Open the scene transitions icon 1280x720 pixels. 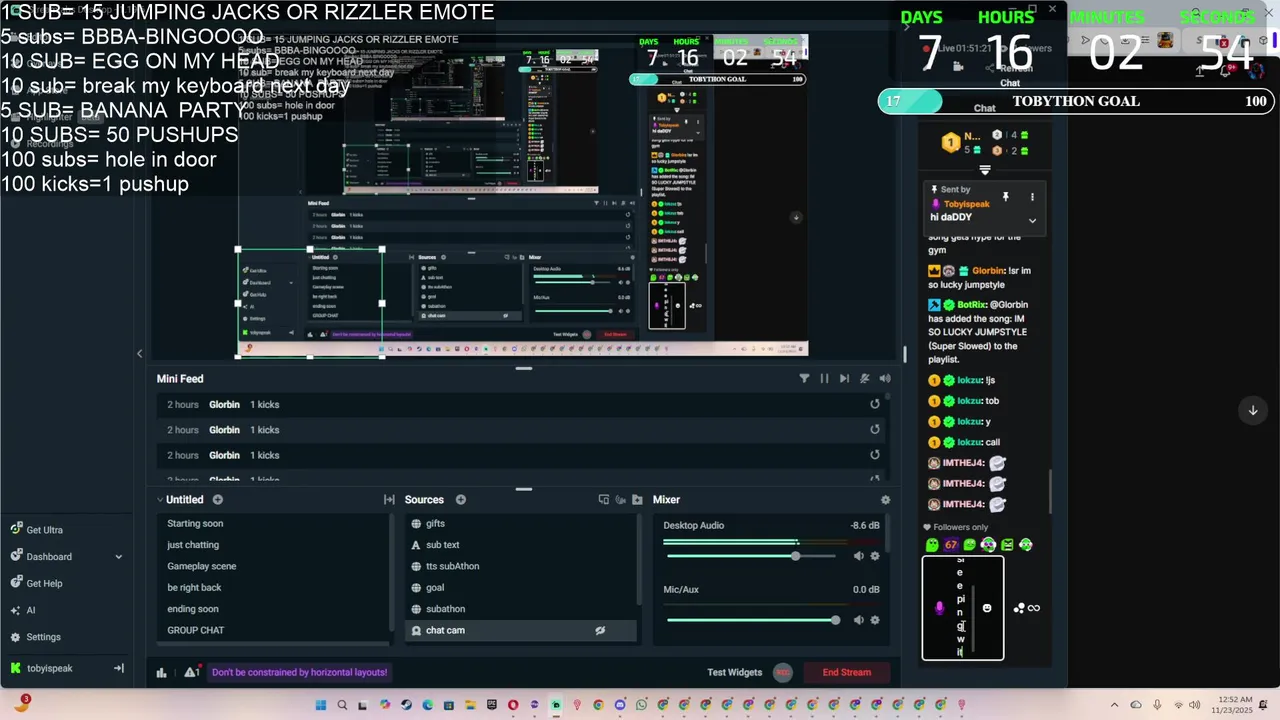(x=389, y=500)
